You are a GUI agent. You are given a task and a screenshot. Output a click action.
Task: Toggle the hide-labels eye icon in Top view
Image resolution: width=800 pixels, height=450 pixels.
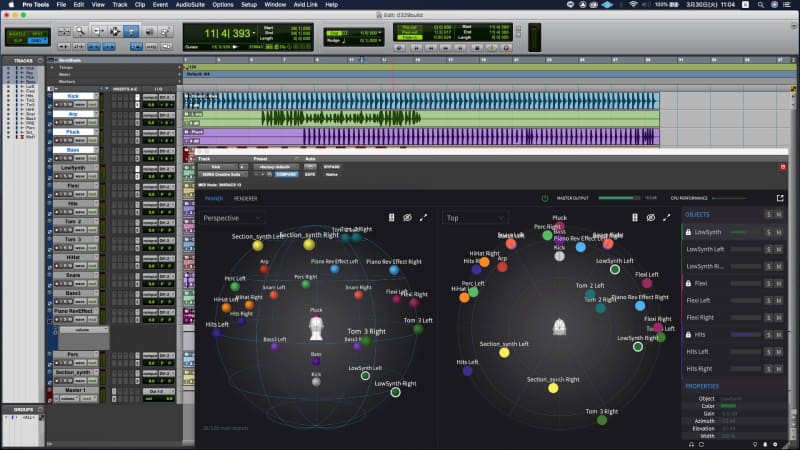point(651,218)
